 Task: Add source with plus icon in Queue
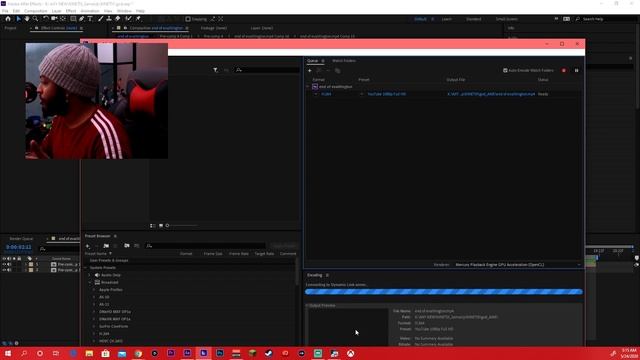click(x=310, y=71)
